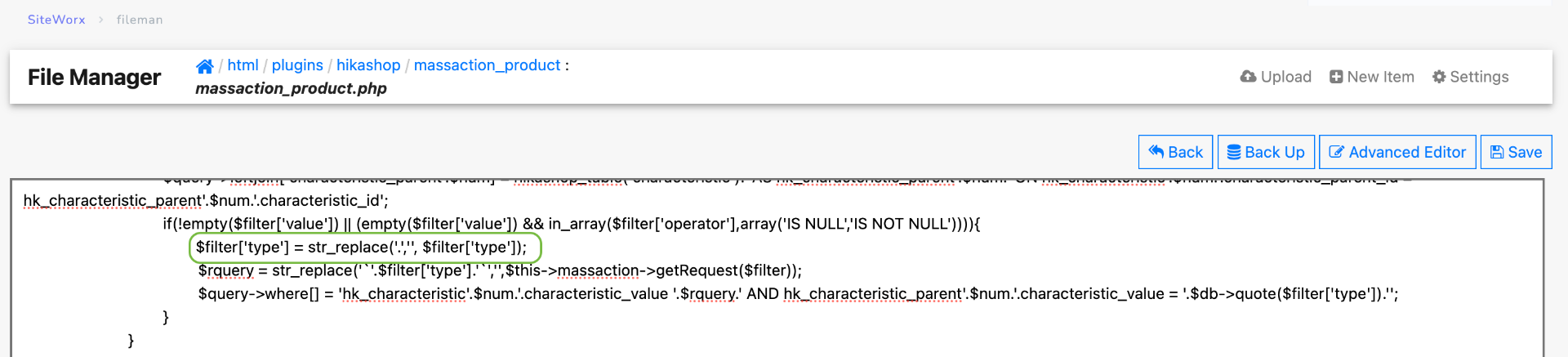Click the if(!empty($filter['value'])) code line

[x=571, y=224]
